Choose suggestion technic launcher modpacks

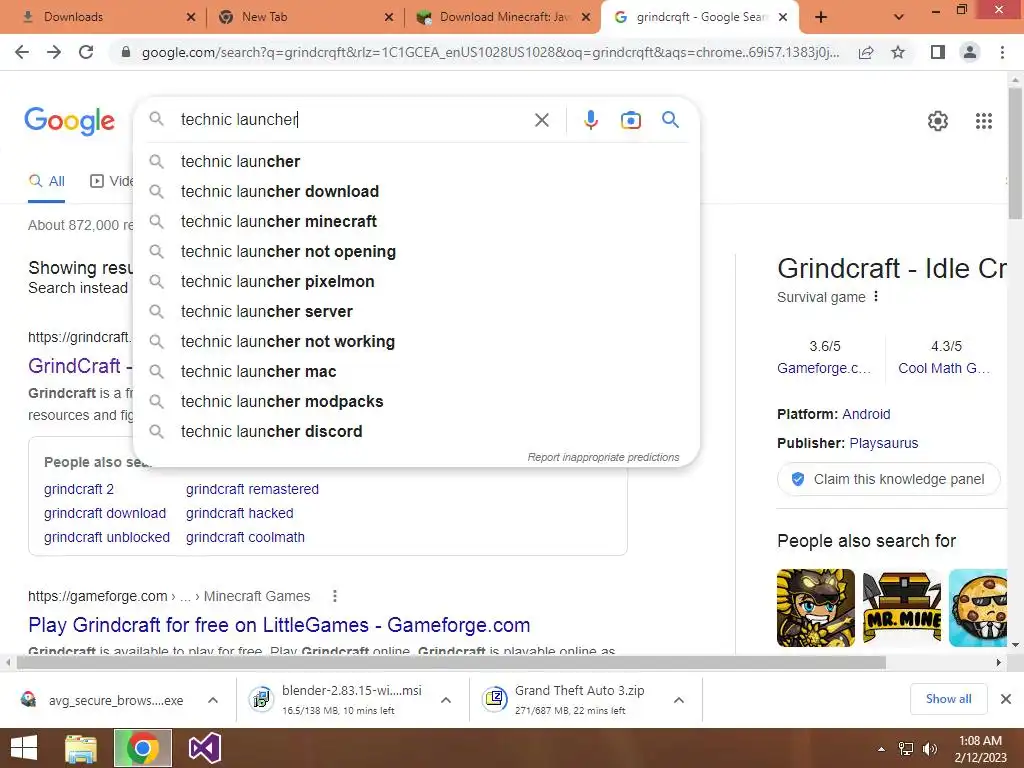click(416, 402)
